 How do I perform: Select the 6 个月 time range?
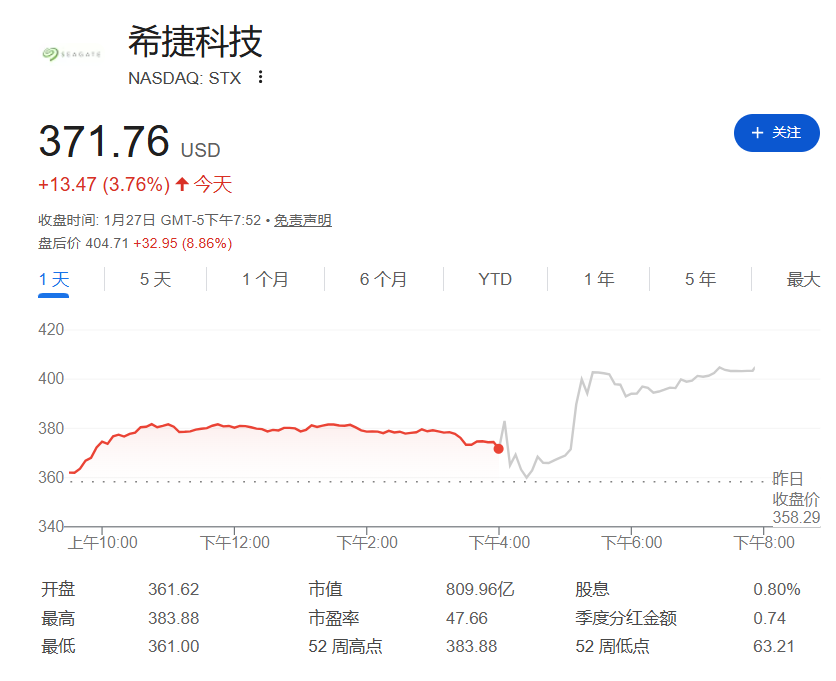(x=381, y=280)
